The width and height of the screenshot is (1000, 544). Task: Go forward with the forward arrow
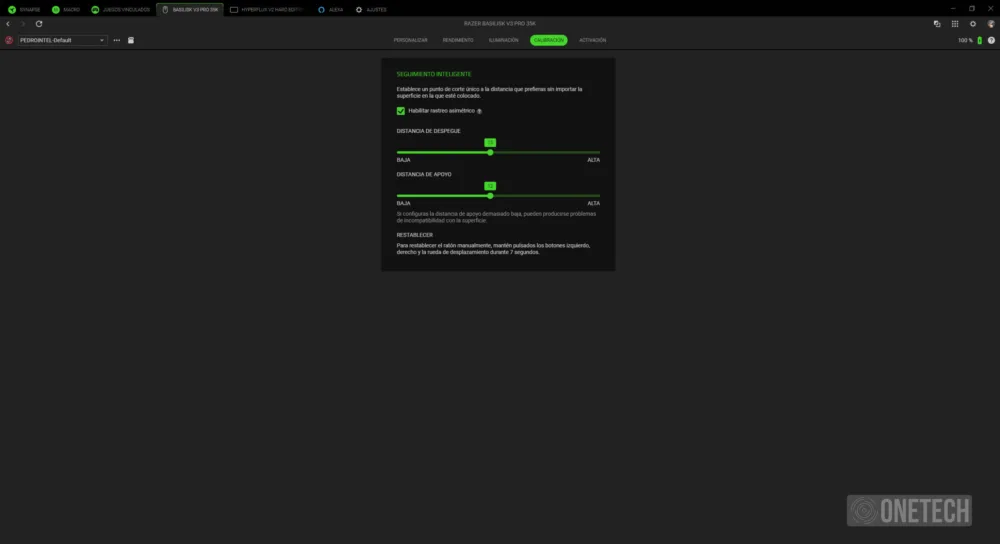click(23, 24)
